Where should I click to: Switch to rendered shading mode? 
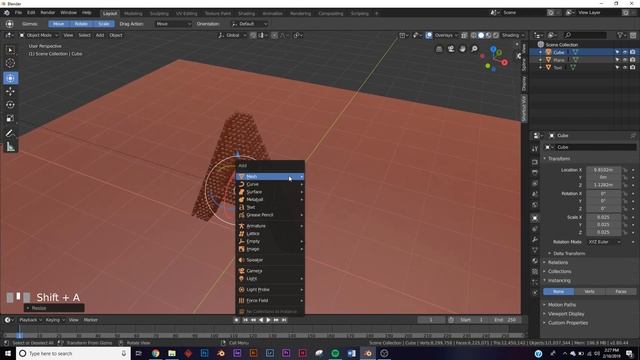coord(496,36)
